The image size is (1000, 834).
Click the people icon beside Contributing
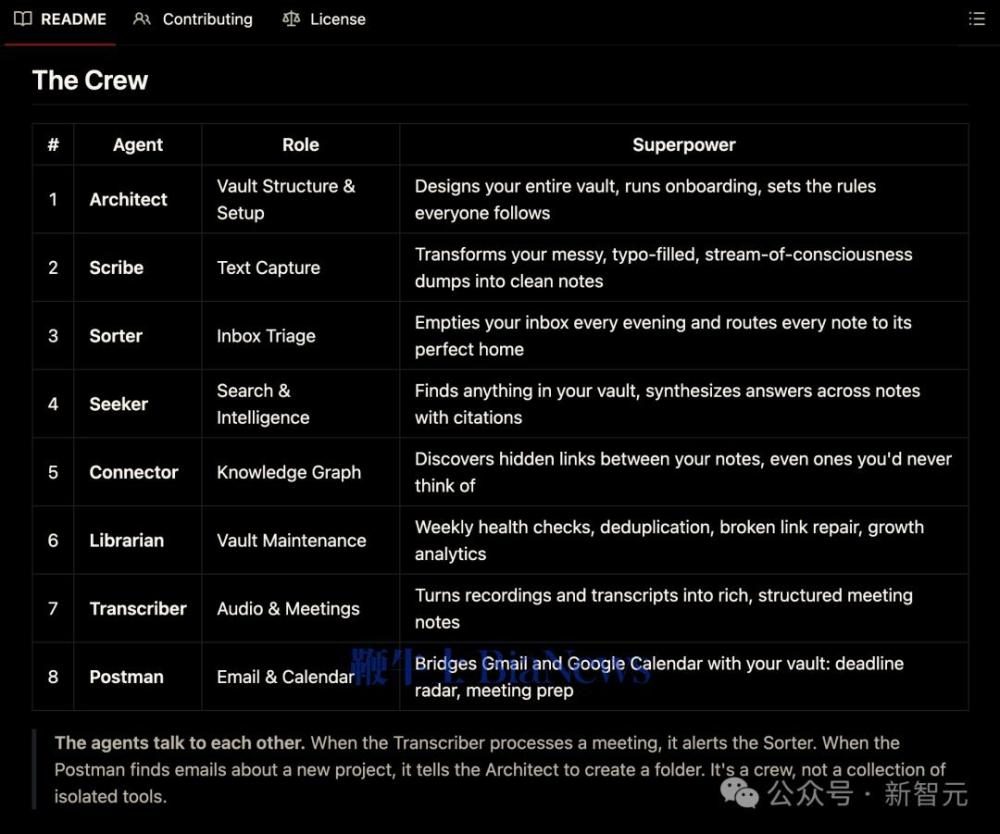point(142,19)
